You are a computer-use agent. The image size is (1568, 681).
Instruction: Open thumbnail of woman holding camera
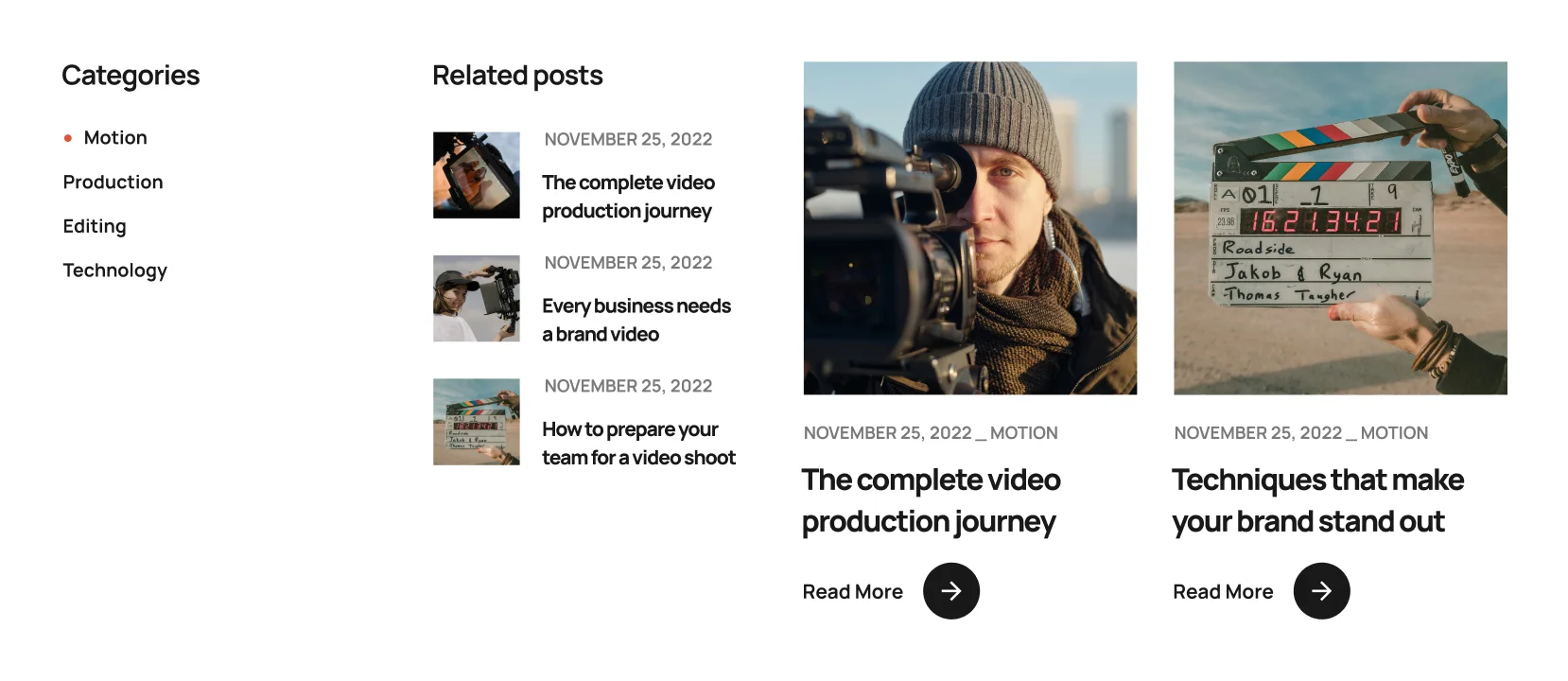(x=477, y=298)
